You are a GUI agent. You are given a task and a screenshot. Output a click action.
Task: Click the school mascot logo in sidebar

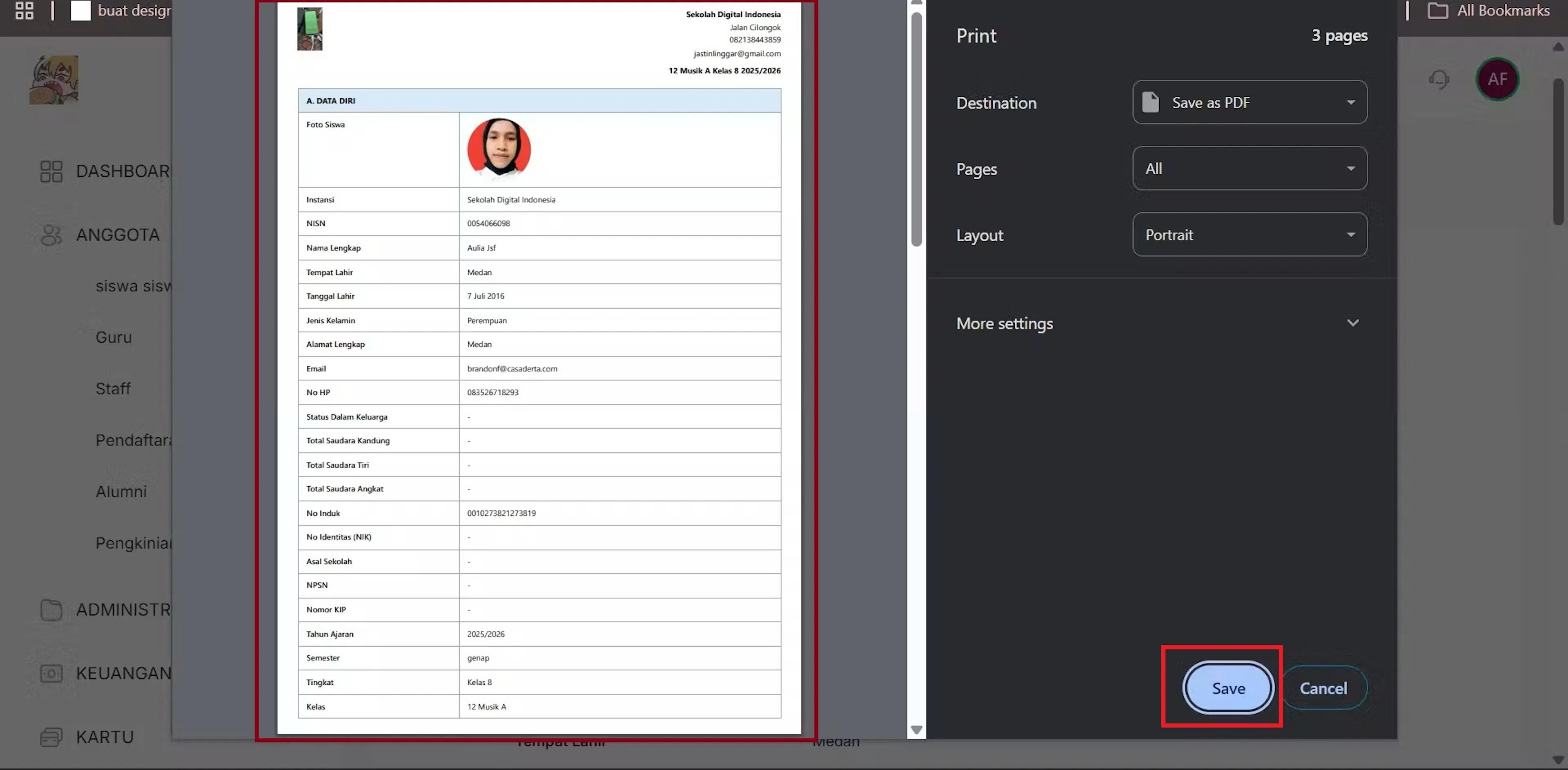tap(53, 80)
